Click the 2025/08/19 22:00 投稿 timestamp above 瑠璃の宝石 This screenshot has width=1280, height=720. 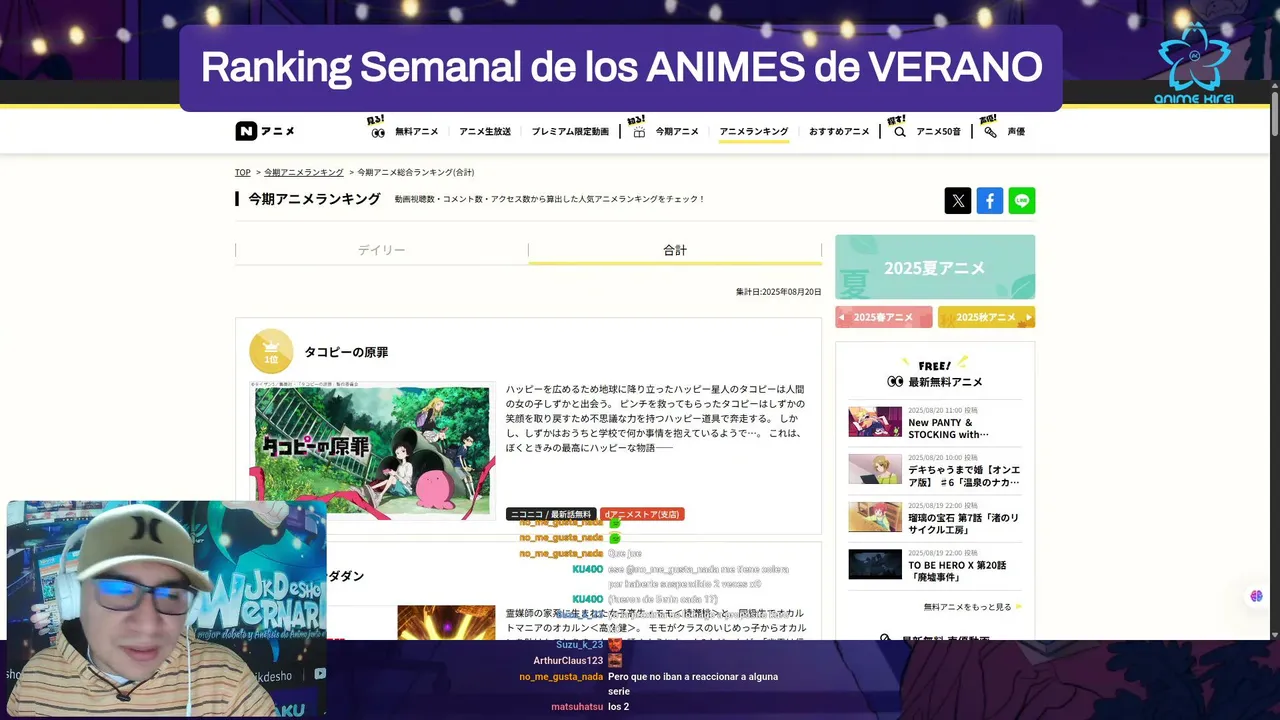click(943, 505)
